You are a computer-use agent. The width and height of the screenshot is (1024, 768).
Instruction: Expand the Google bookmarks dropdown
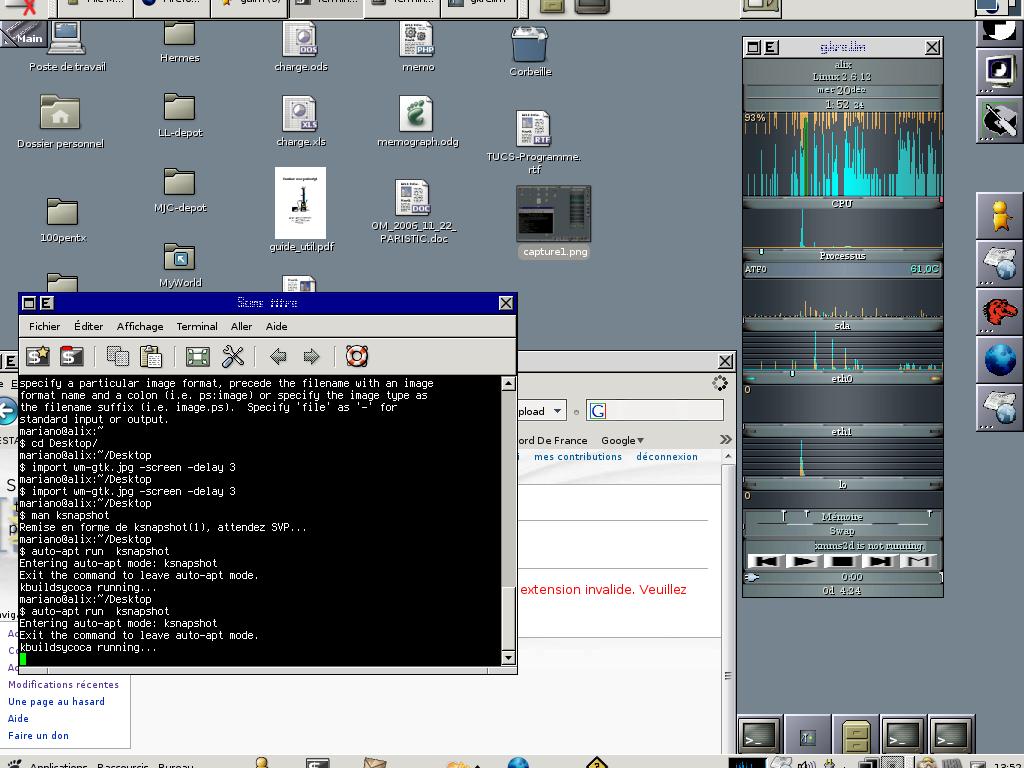click(622, 440)
